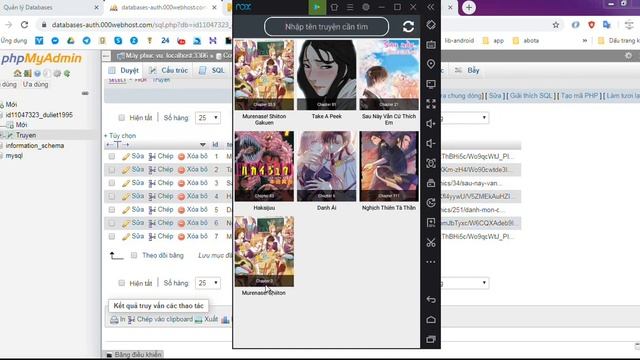640x360 pixels.
Task: Switch to SQL tab
Action: point(212,70)
